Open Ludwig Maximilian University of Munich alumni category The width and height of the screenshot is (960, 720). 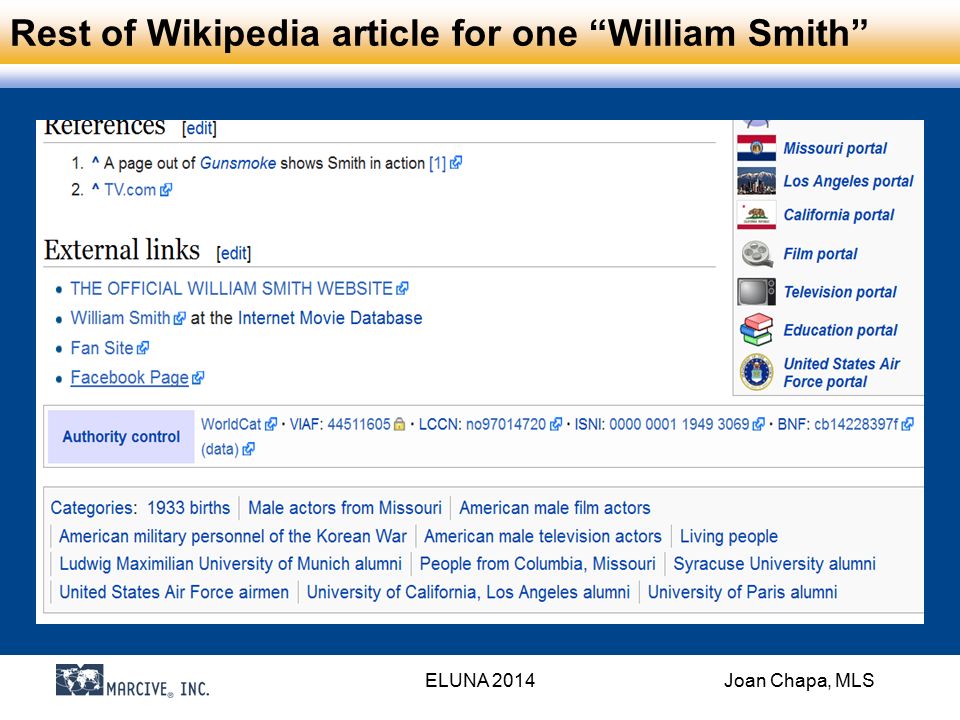(x=230, y=563)
